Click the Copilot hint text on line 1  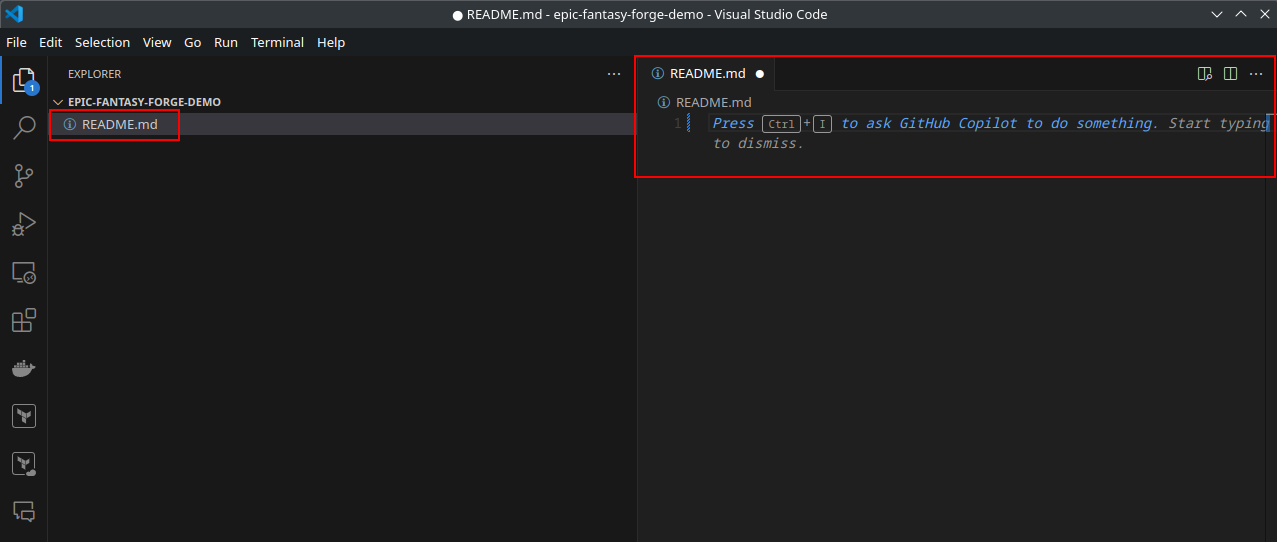(x=990, y=133)
